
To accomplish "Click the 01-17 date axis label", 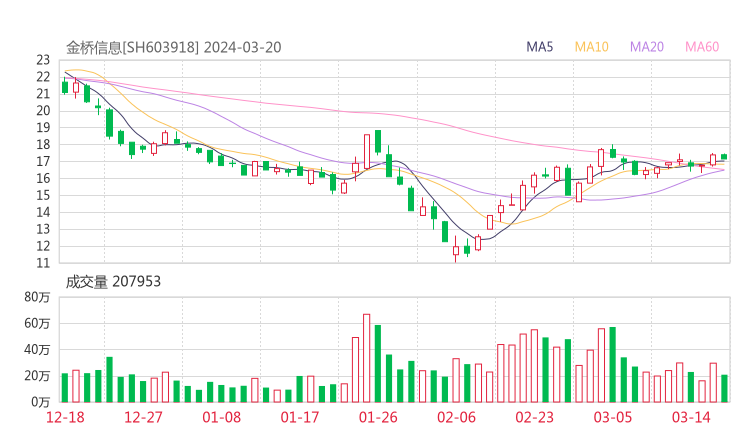I will click(300, 417).
